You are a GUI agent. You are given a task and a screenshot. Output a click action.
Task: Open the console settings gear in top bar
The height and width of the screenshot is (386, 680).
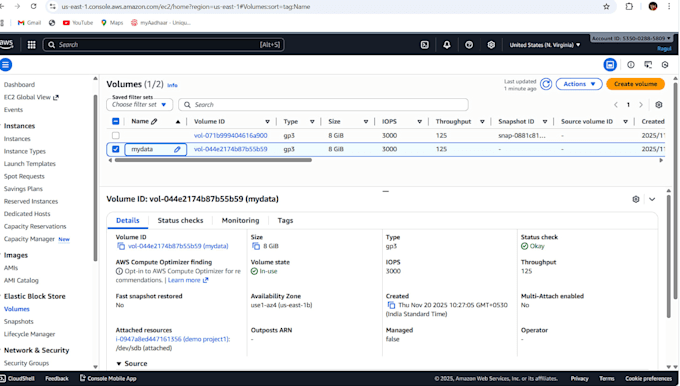[x=491, y=45]
